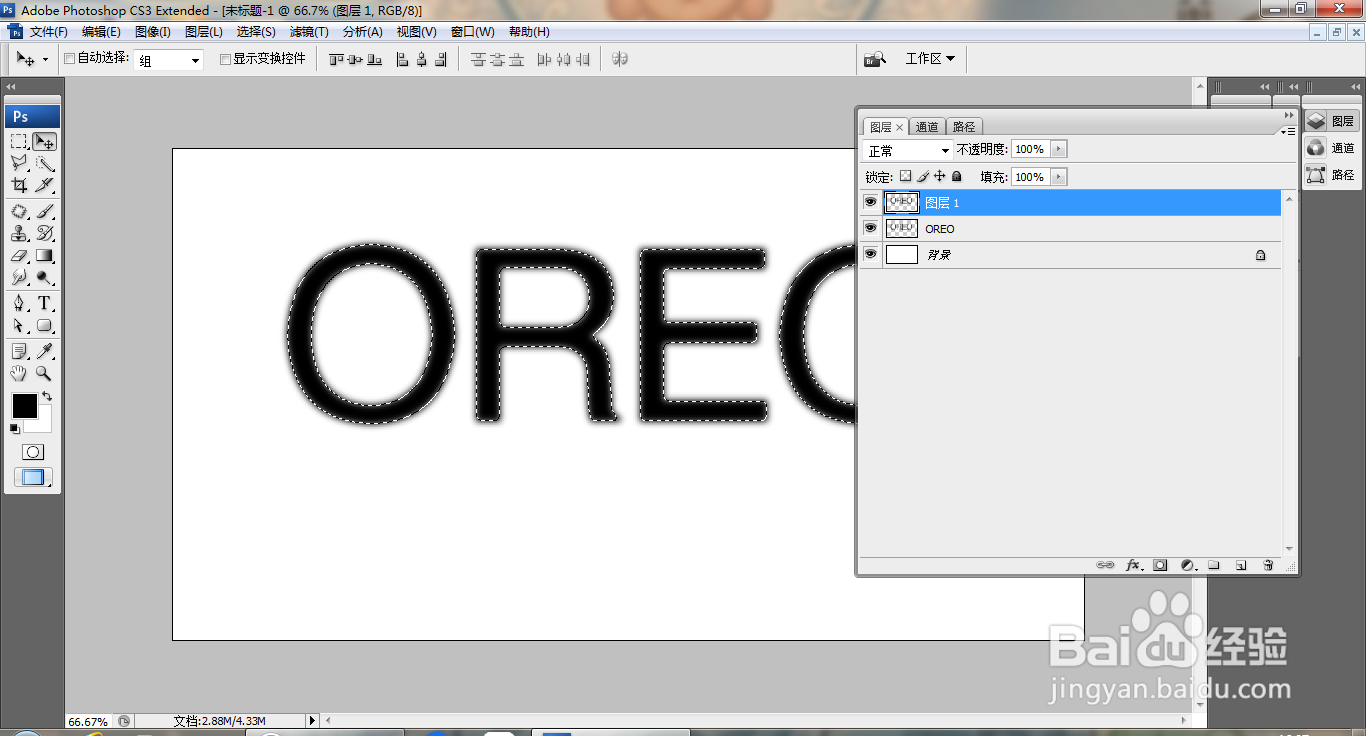Hide the 背景 layer
This screenshot has height=736, width=1366.
coord(870,254)
